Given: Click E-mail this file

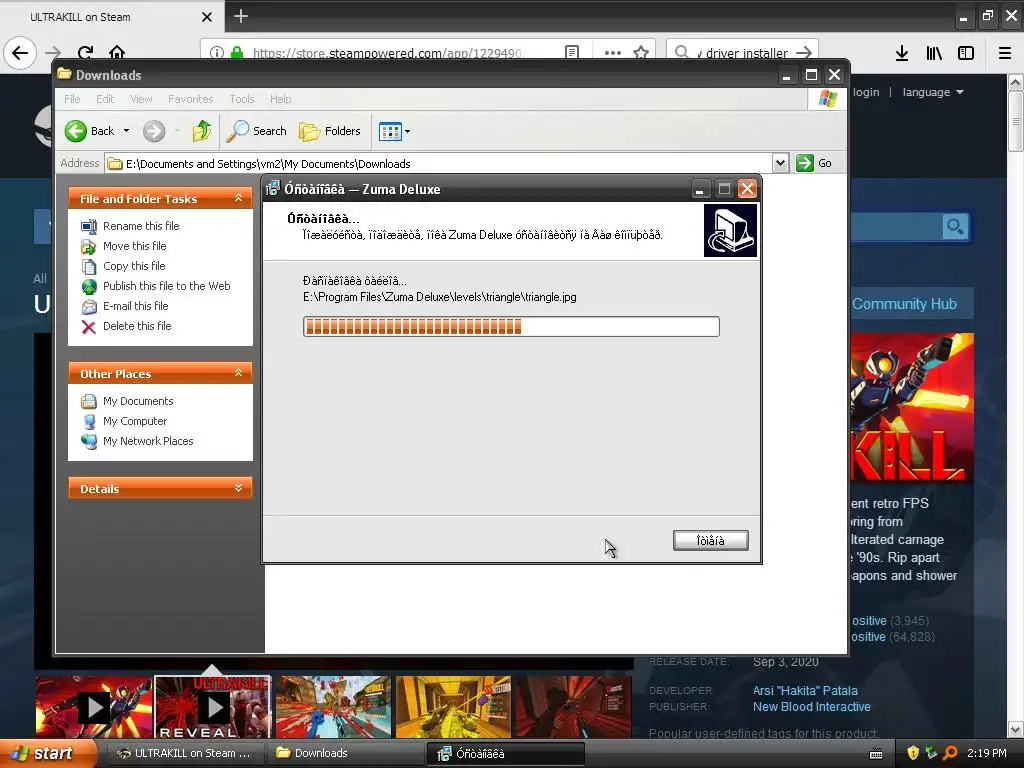Looking at the screenshot, I should click(x=136, y=306).
